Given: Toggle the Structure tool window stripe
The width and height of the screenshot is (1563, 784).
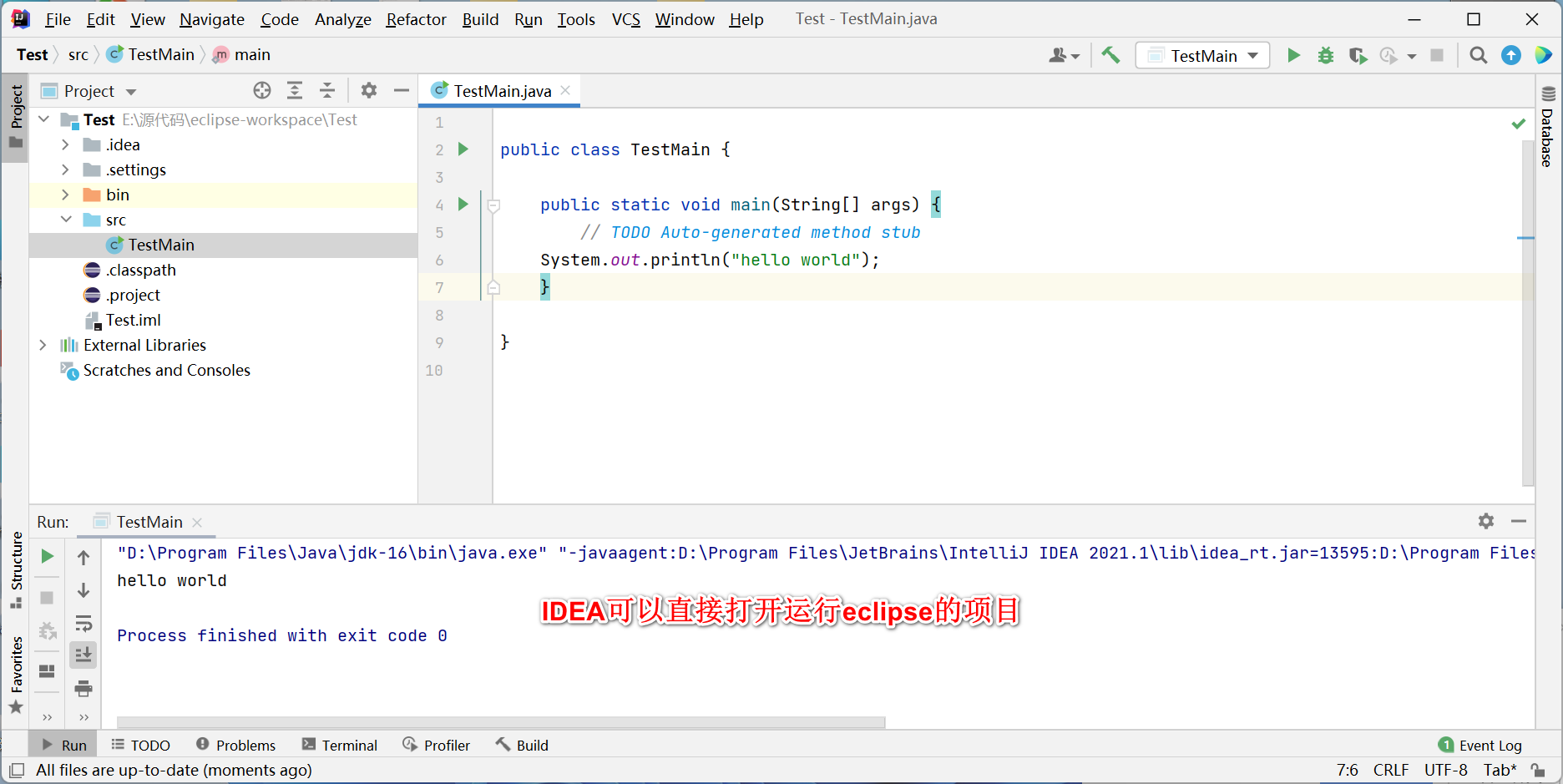Looking at the screenshot, I should pos(16,571).
